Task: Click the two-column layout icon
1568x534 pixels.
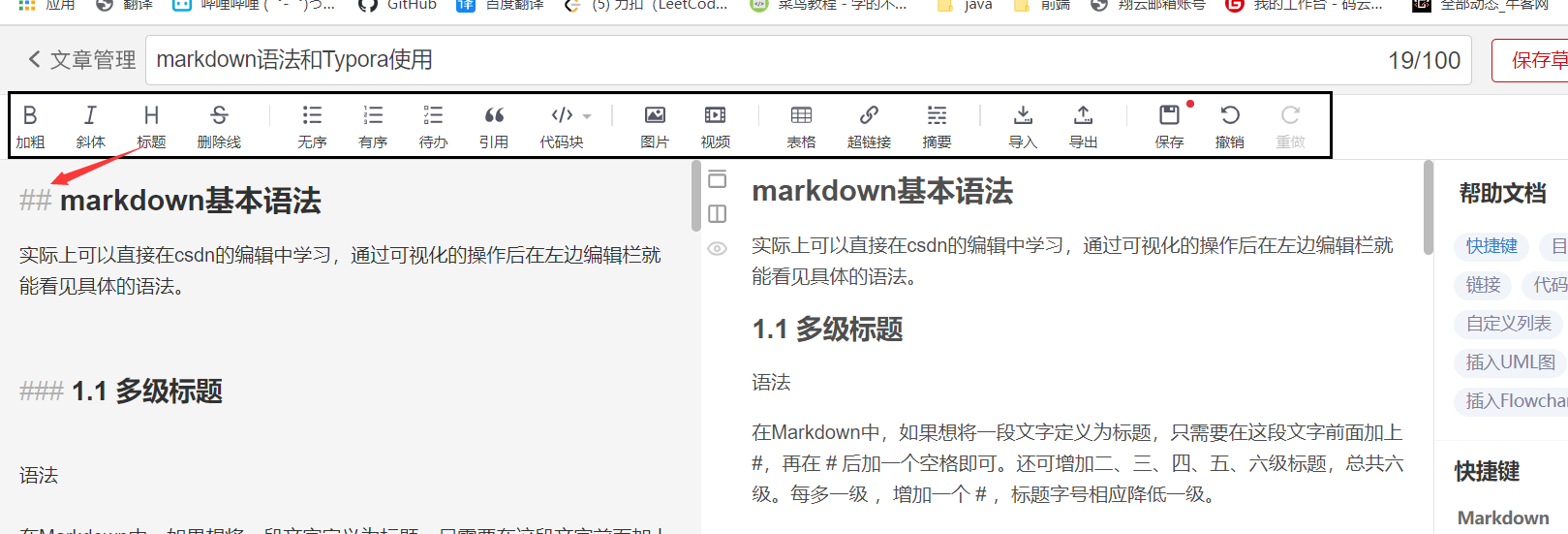Action: 717,213
